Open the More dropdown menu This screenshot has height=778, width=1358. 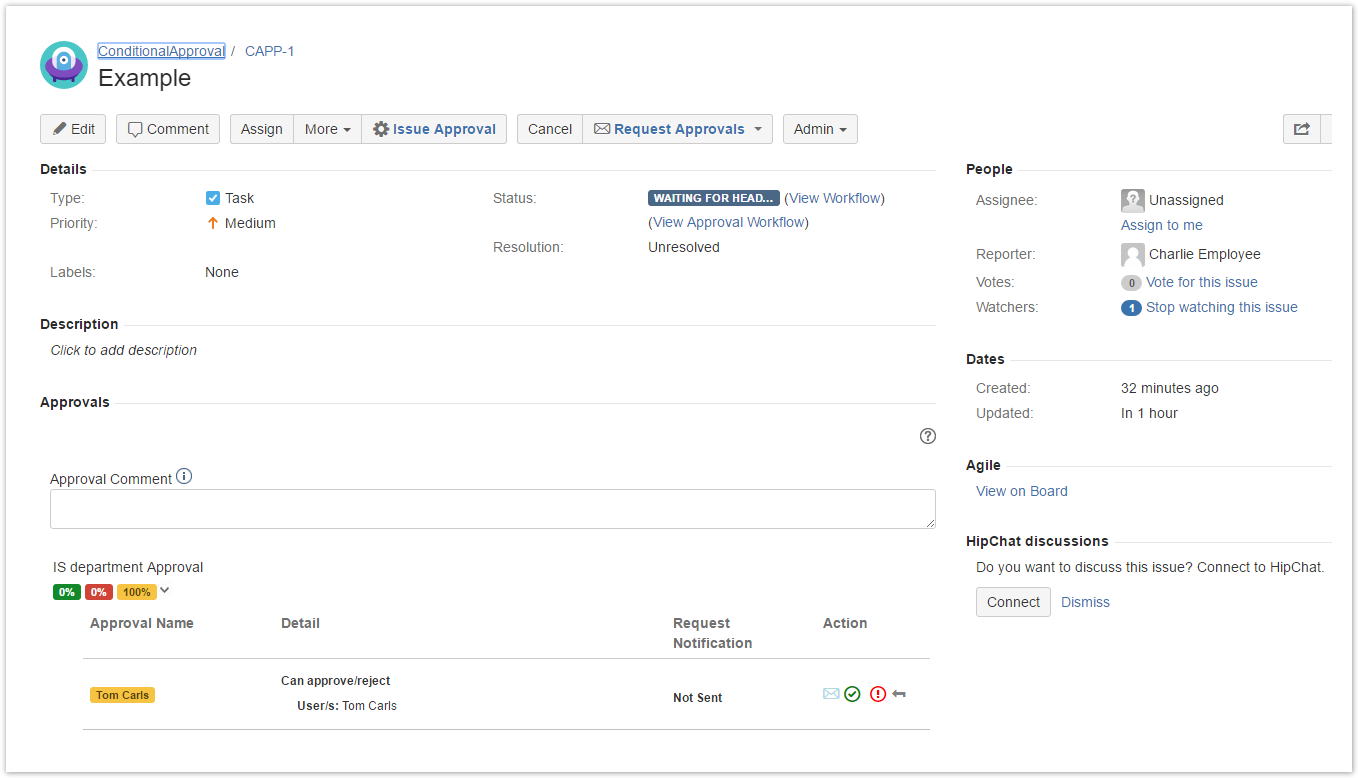327,129
